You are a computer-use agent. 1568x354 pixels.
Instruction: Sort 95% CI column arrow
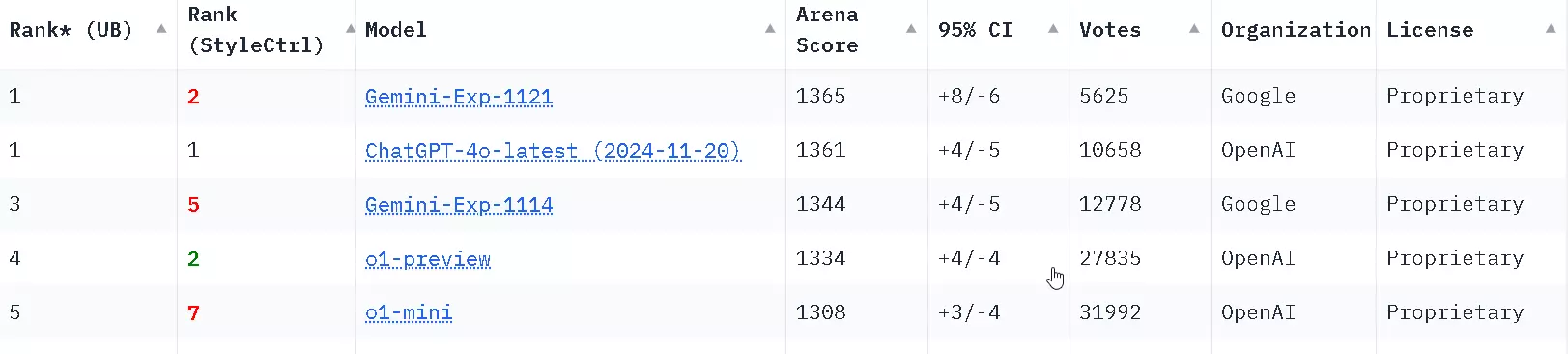point(1053,29)
